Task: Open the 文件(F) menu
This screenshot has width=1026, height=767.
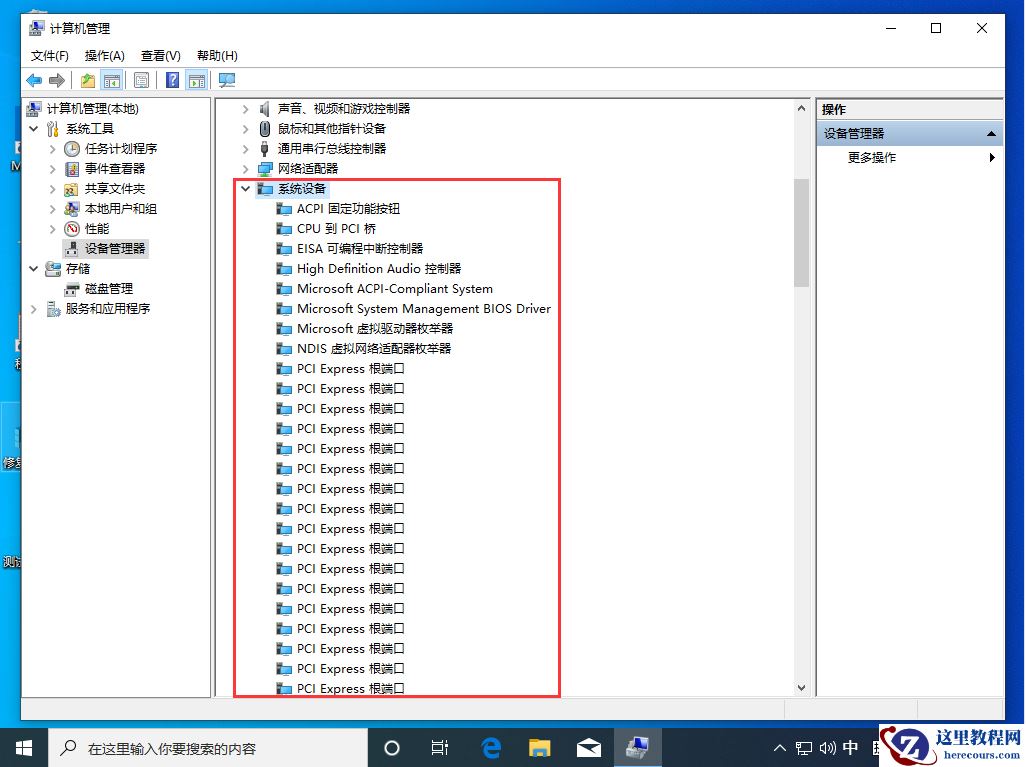Action: [48, 55]
